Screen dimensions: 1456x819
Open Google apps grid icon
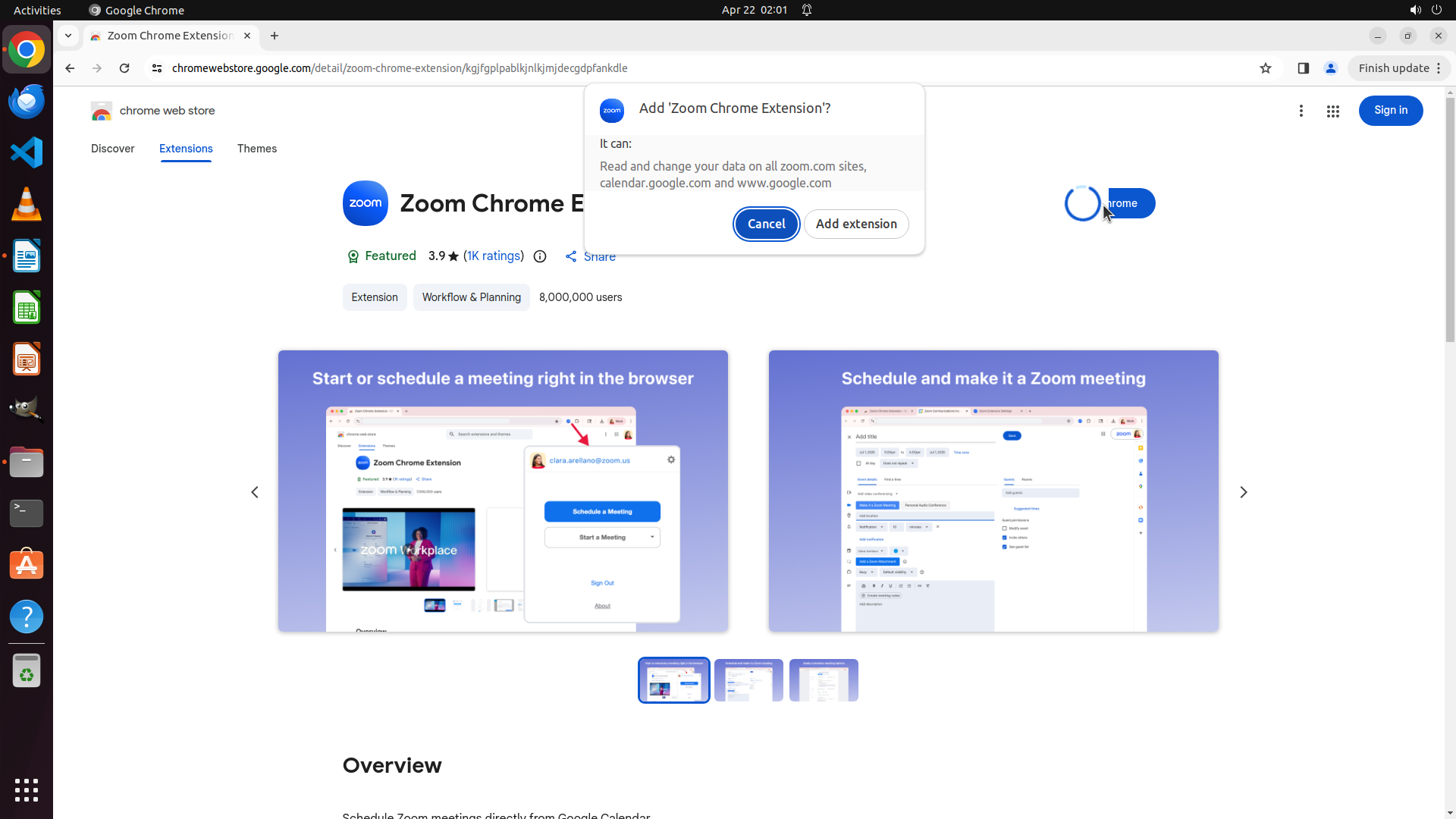1332,111
